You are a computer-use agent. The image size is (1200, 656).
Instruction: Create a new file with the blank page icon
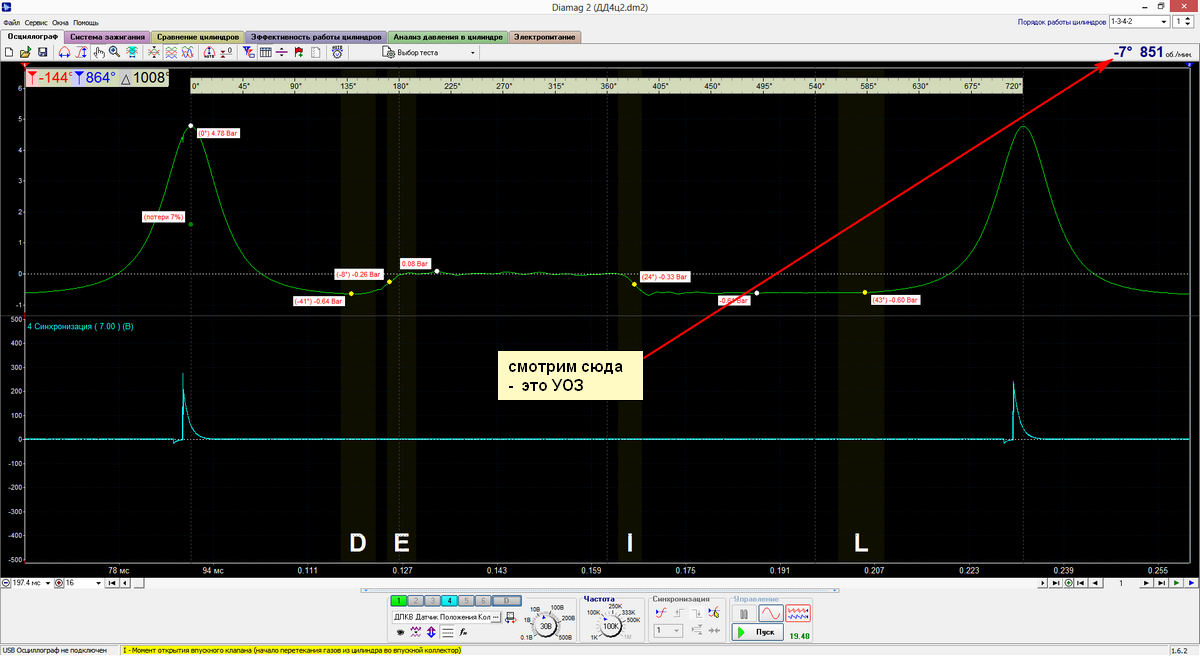coord(9,52)
